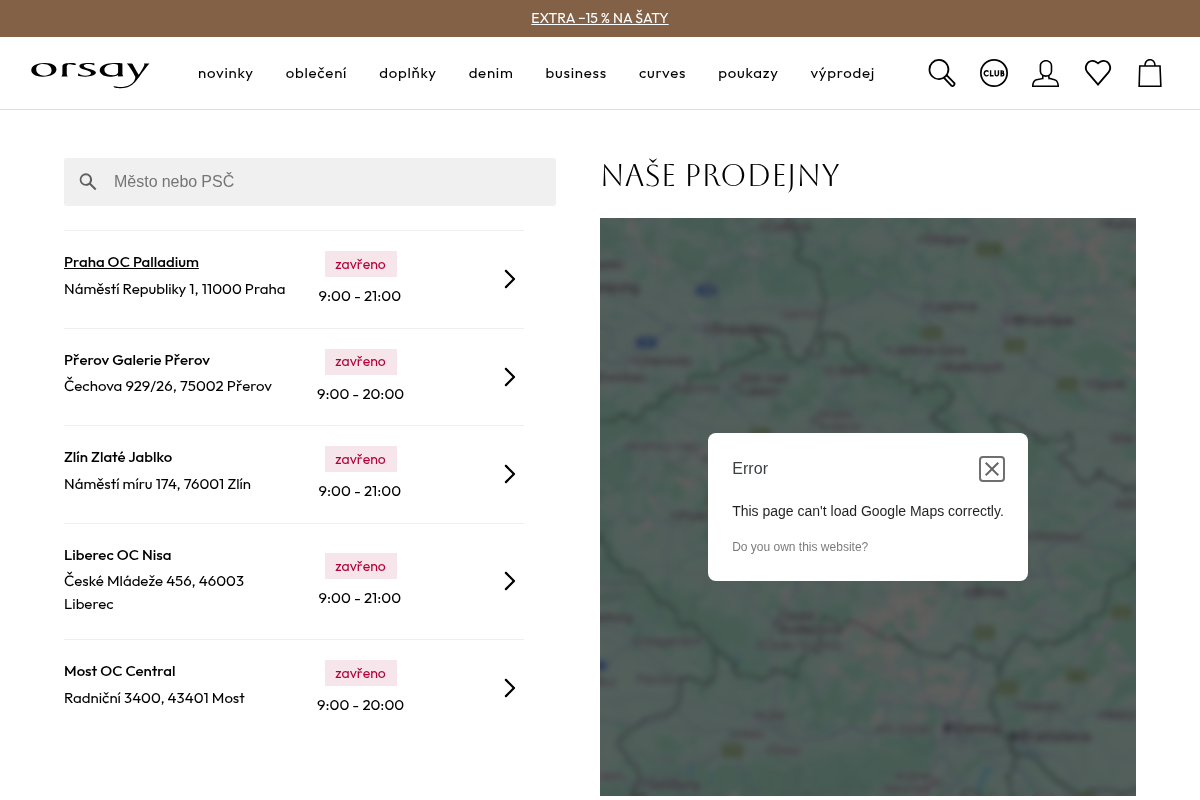1200x800 pixels.
Task: View the wishlist heart icon
Action: pos(1098,73)
